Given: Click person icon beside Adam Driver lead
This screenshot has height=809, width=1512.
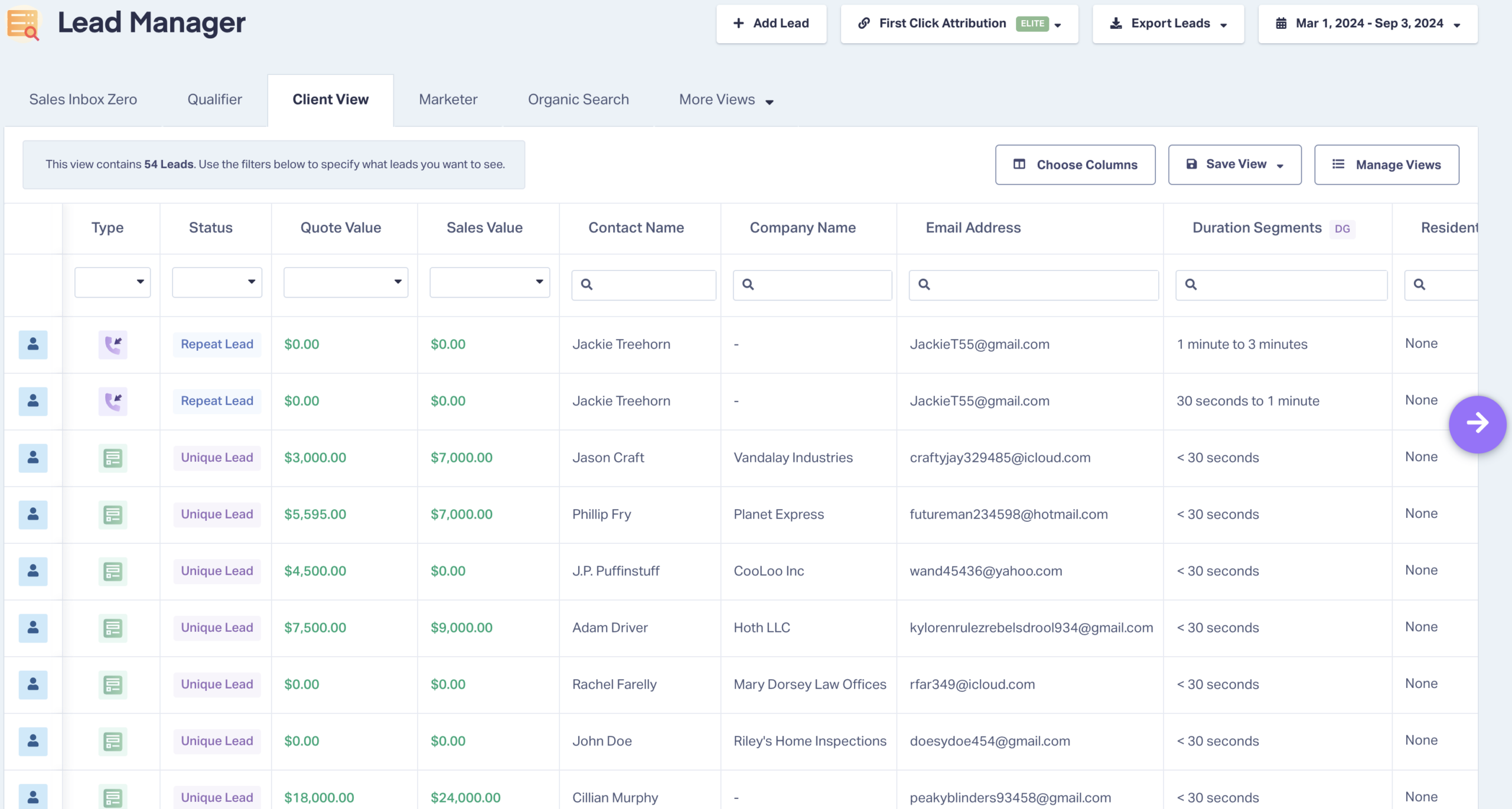Looking at the screenshot, I should [x=33, y=628].
